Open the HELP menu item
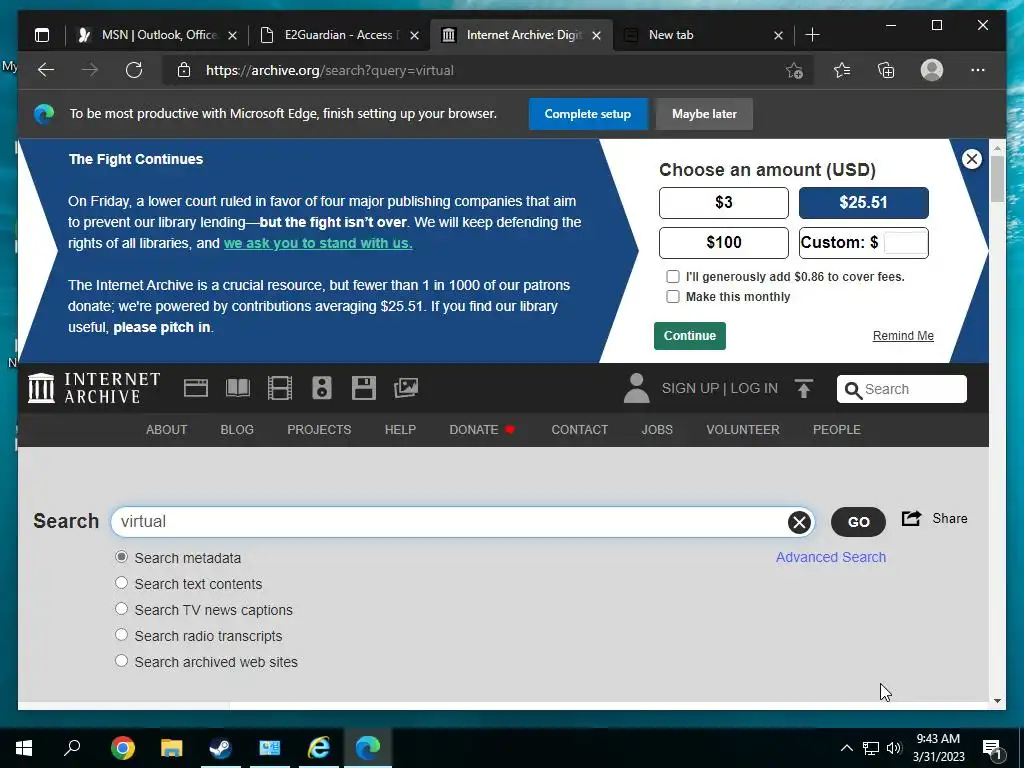Viewport: 1024px width, 768px height. [400, 430]
